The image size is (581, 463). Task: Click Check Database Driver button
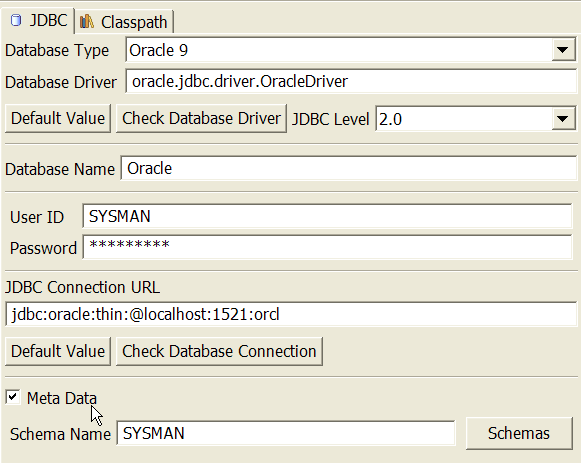201,119
